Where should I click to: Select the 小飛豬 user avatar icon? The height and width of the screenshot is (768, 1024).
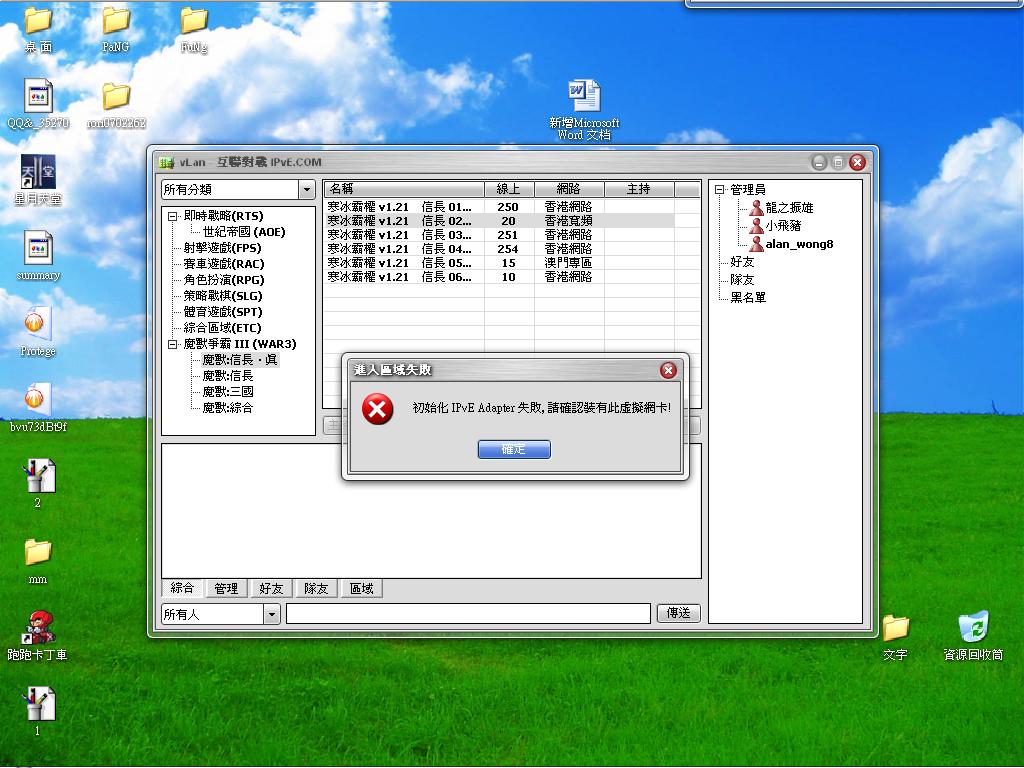[x=756, y=226]
